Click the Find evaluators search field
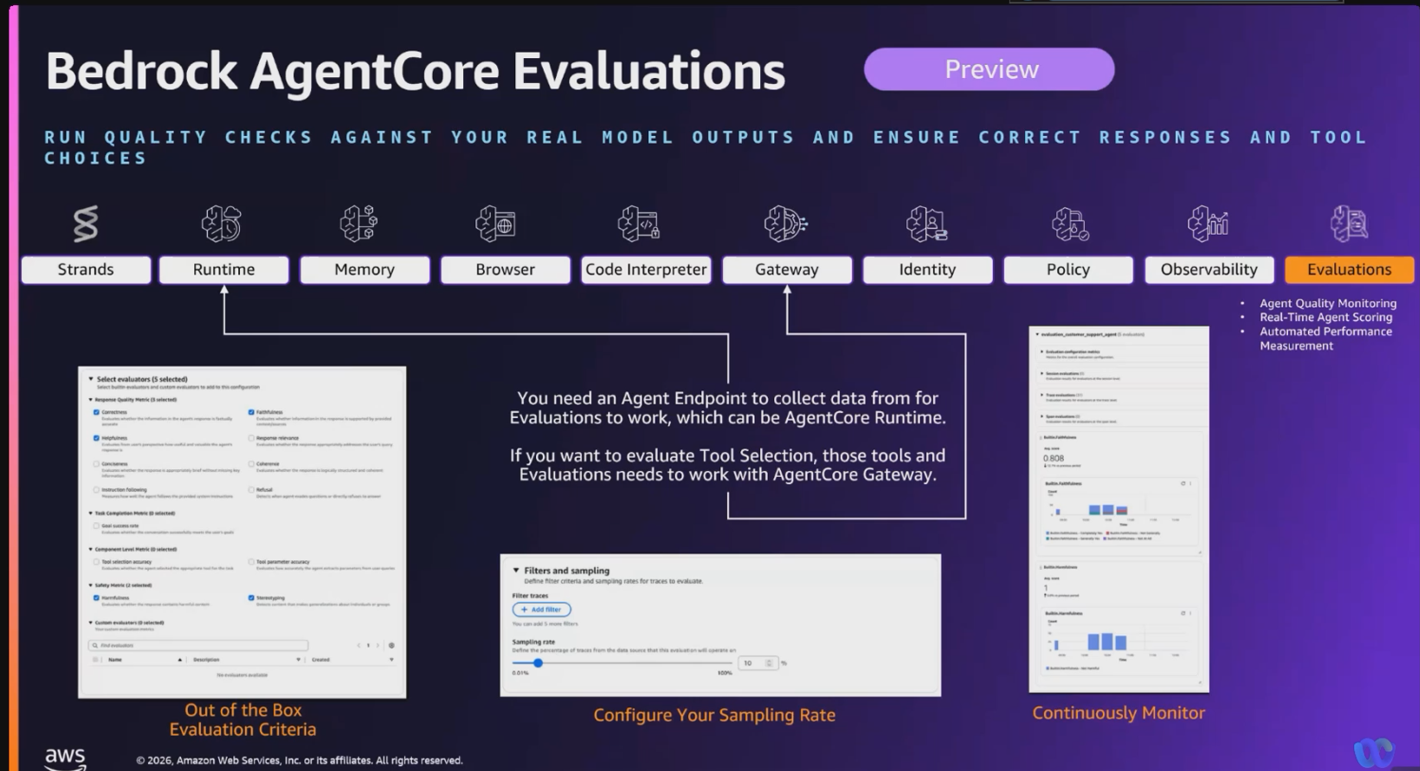 pyautogui.click(x=200, y=645)
